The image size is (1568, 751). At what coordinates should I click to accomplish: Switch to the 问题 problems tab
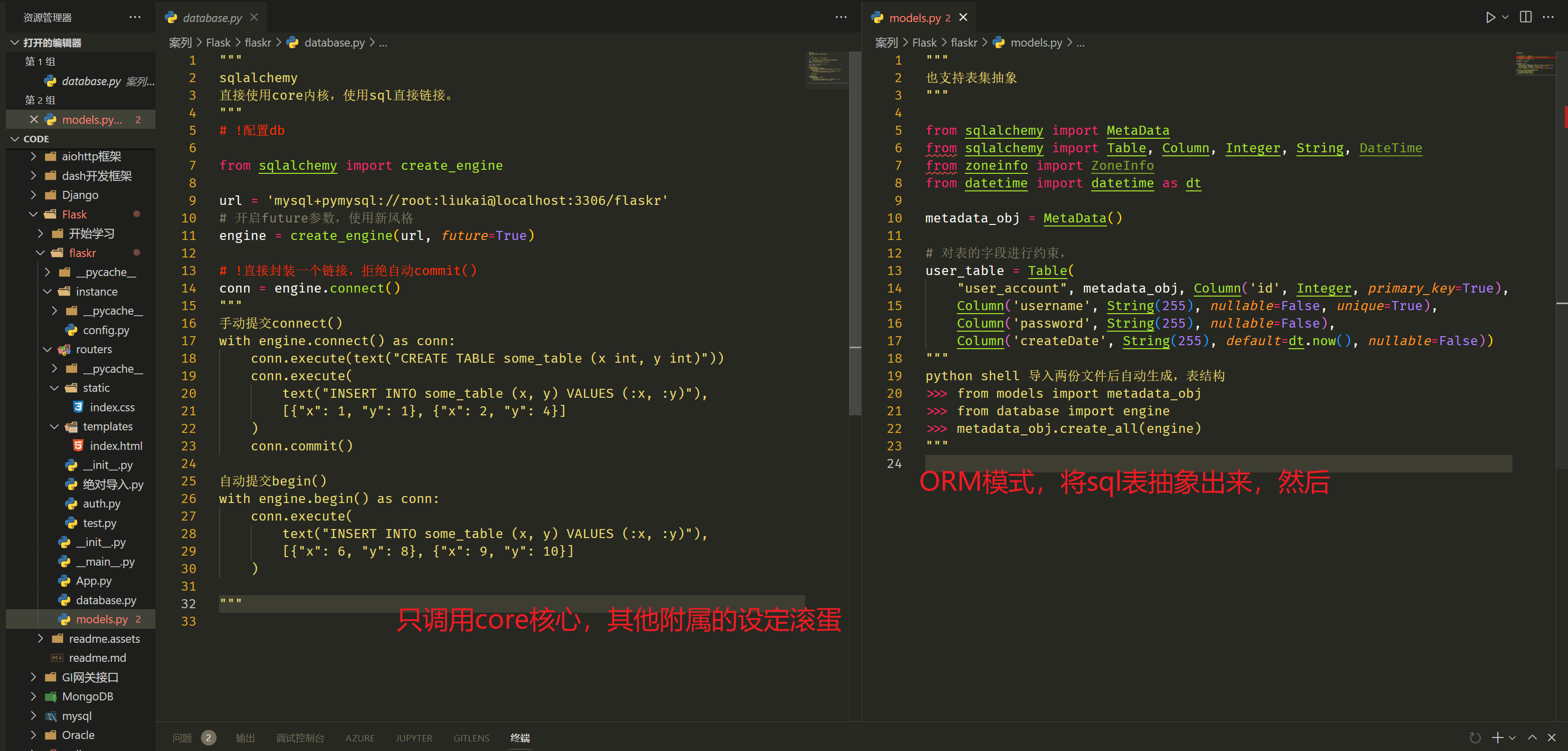pos(182,737)
